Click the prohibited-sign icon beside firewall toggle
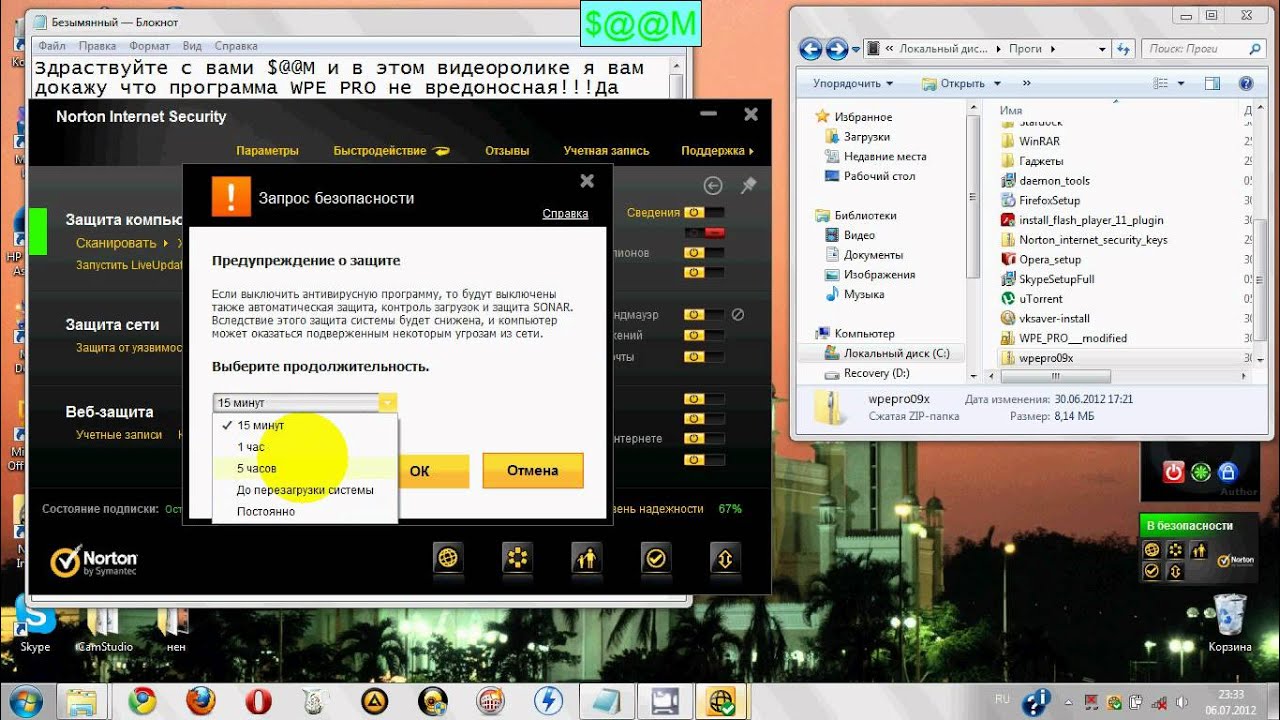Image resolution: width=1280 pixels, height=720 pixels. point(738,314)
